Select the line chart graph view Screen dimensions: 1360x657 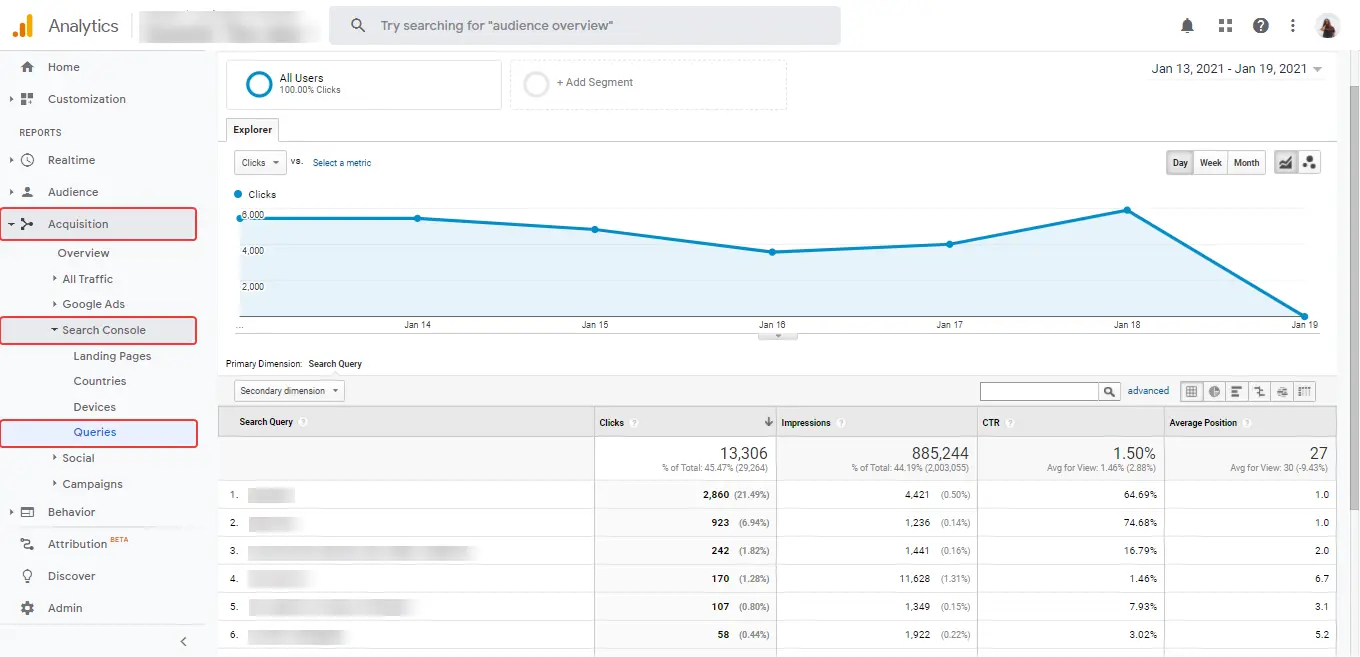click(x=1284, y=162)
